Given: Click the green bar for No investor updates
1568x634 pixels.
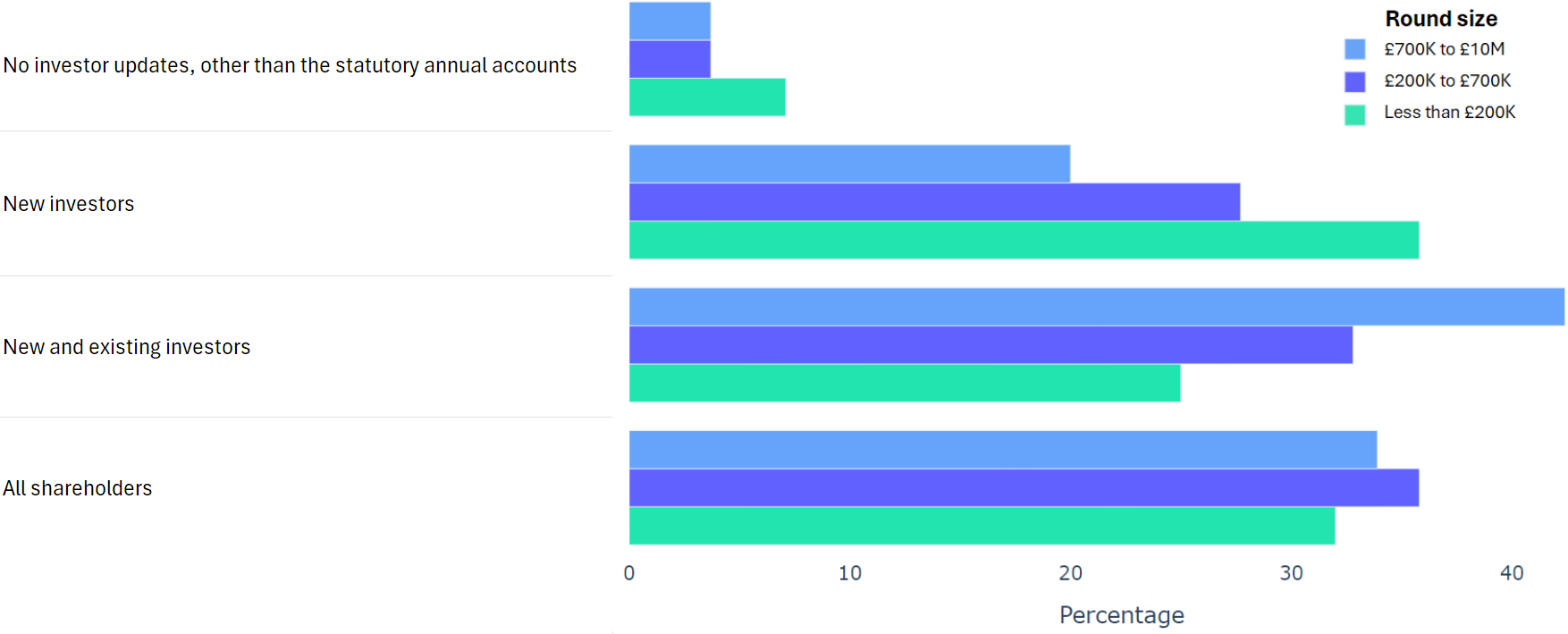Looking at the screenshot, I should click(x=707, y=97).
